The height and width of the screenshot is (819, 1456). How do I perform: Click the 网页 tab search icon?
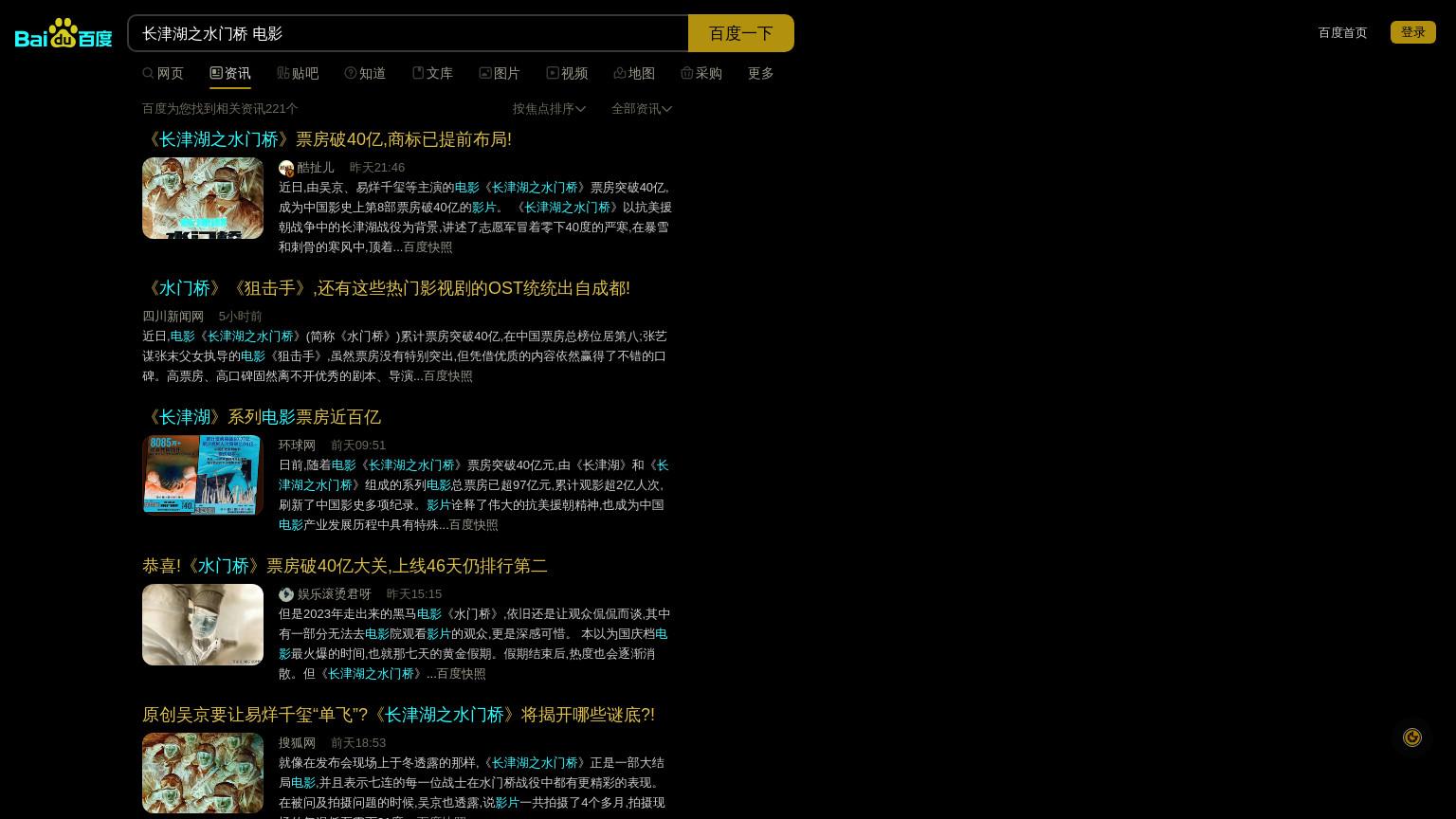pyautogui.click(x=148, y=73)
